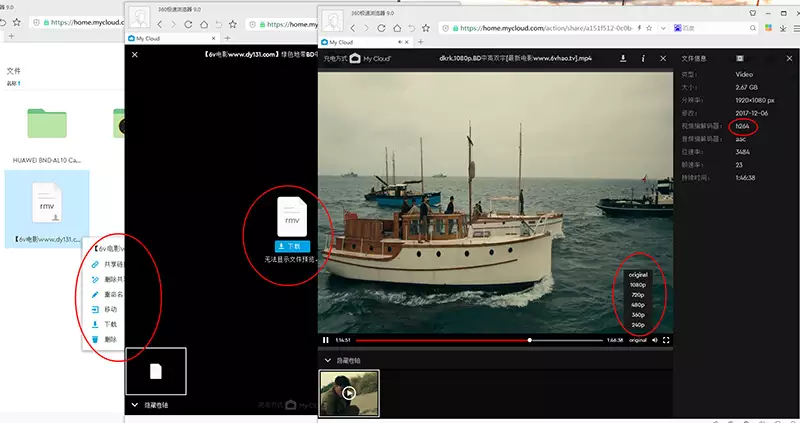Viewport: 800px width, 423px height.
Task: Mute the My Cloud tab via its speaker icon
Action: [400, 42]
